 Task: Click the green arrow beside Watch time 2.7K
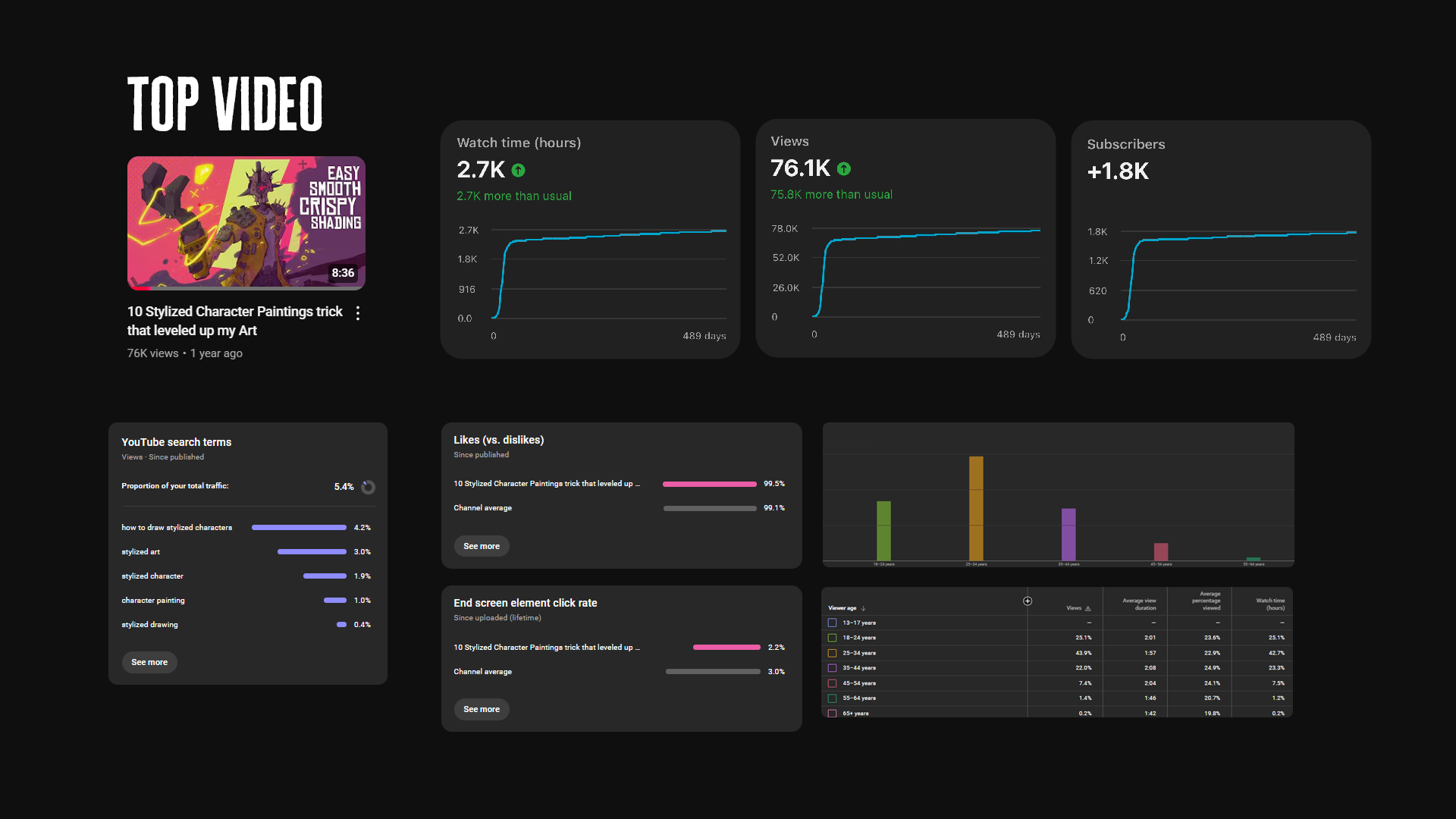pos(518,171)
